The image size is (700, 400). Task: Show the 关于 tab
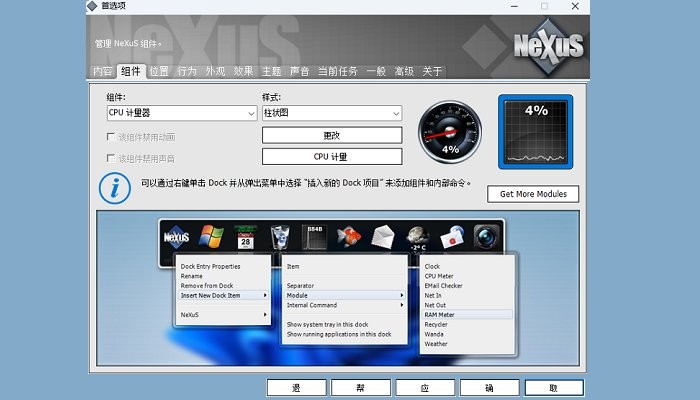pyautogui.click(x=432, y=71)
